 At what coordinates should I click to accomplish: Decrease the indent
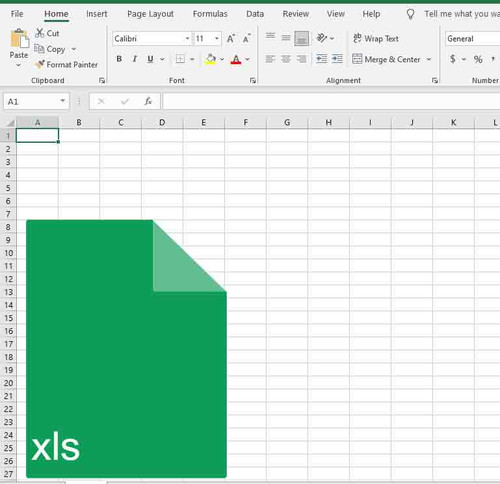point(322,59)
